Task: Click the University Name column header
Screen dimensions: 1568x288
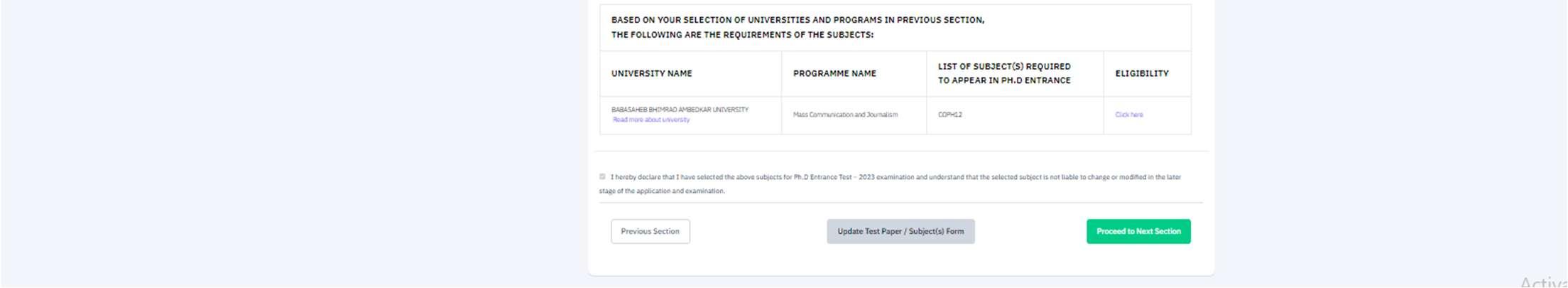Action: coord(651,73)
